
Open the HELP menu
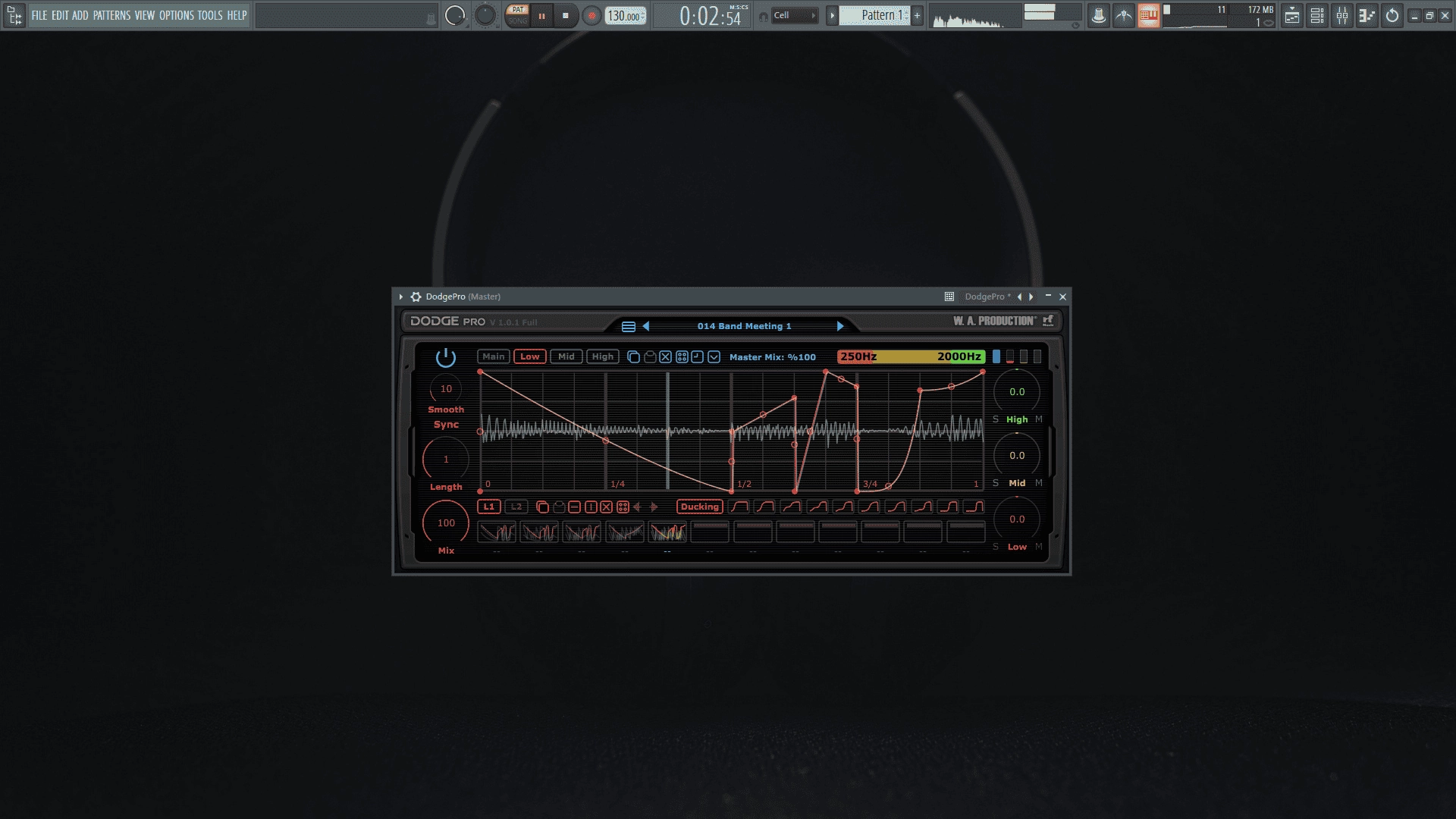pyautogui.click(x=237, y=15)
